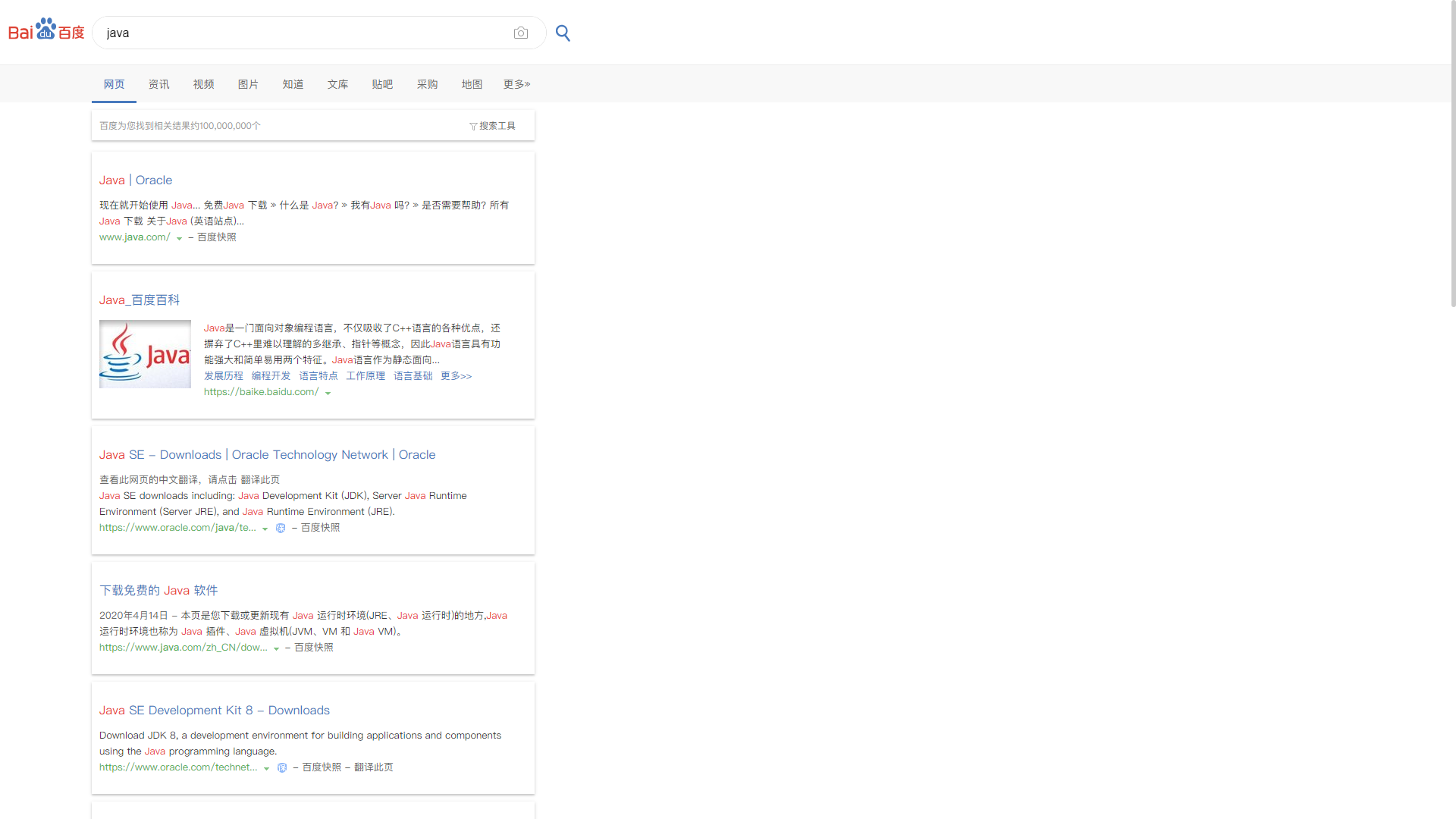
Task: Switch to the 采购 tab
Action: (x=428, y=84)
